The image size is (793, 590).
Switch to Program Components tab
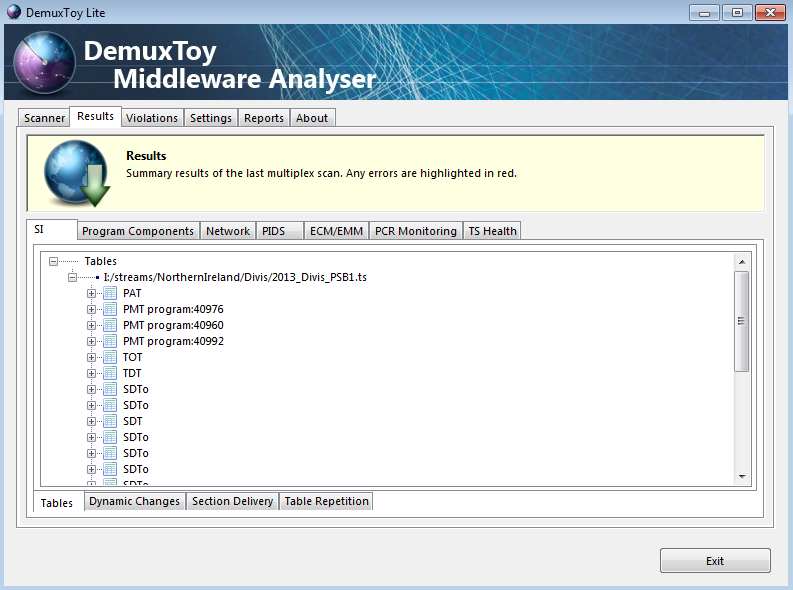(138, 231)
